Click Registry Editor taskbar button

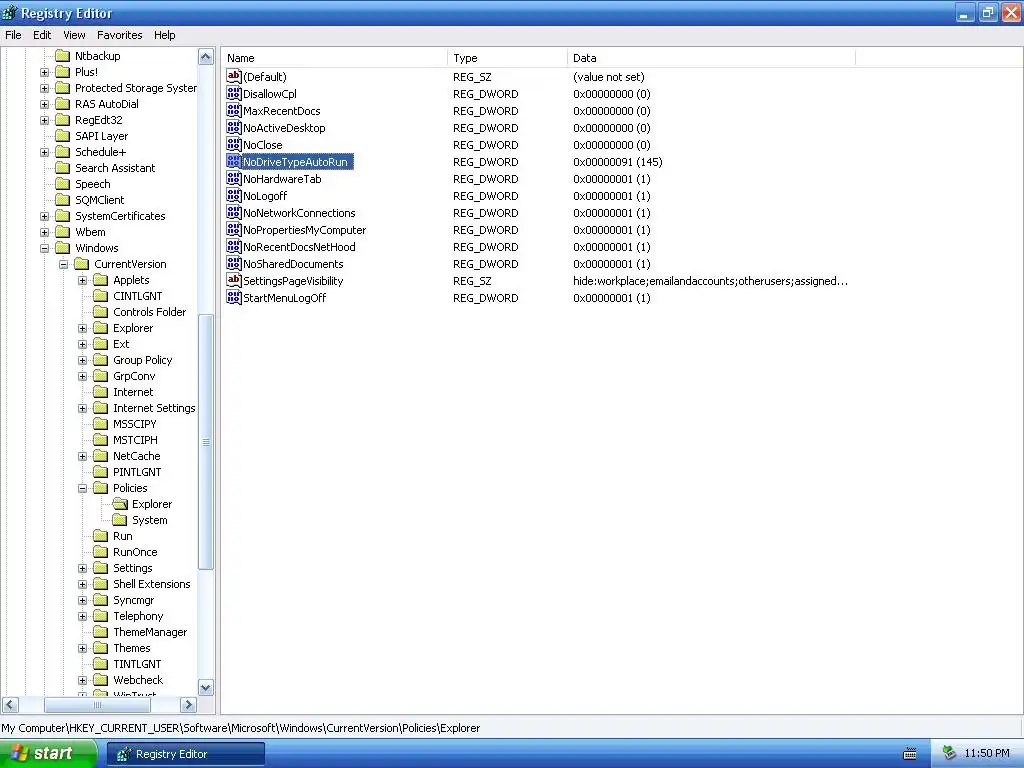tap(185, 754)
